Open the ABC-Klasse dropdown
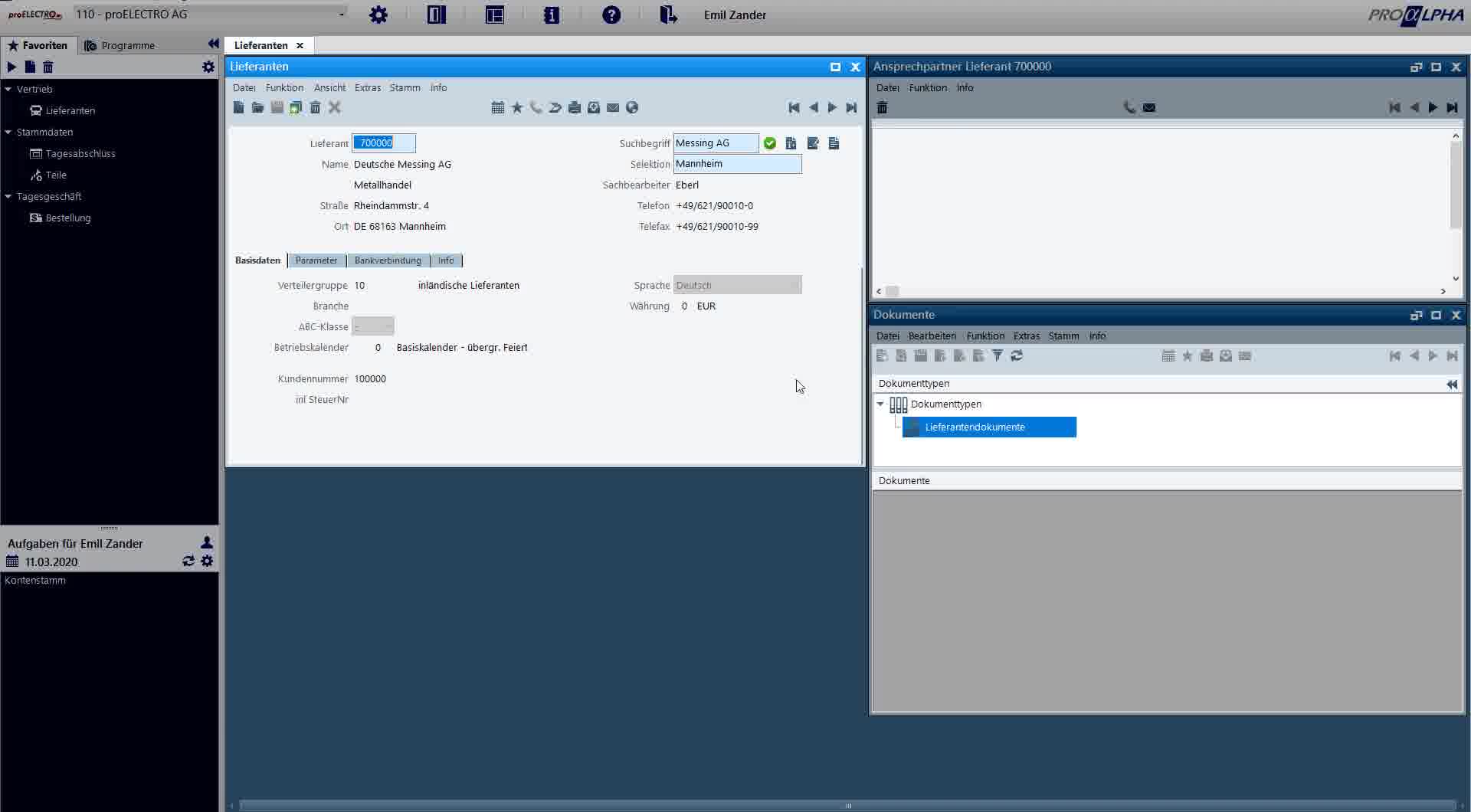The width and height of the screenshot is (1471, 812). (373, 326)
